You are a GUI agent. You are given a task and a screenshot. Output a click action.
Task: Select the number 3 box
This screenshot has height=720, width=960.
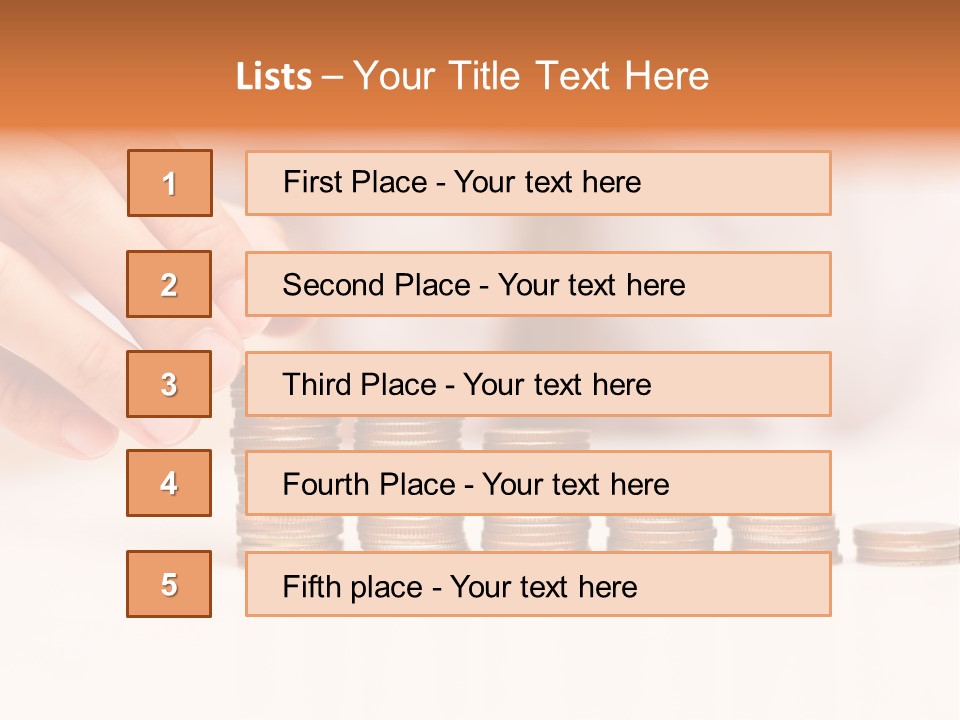[x=170, y=384]
